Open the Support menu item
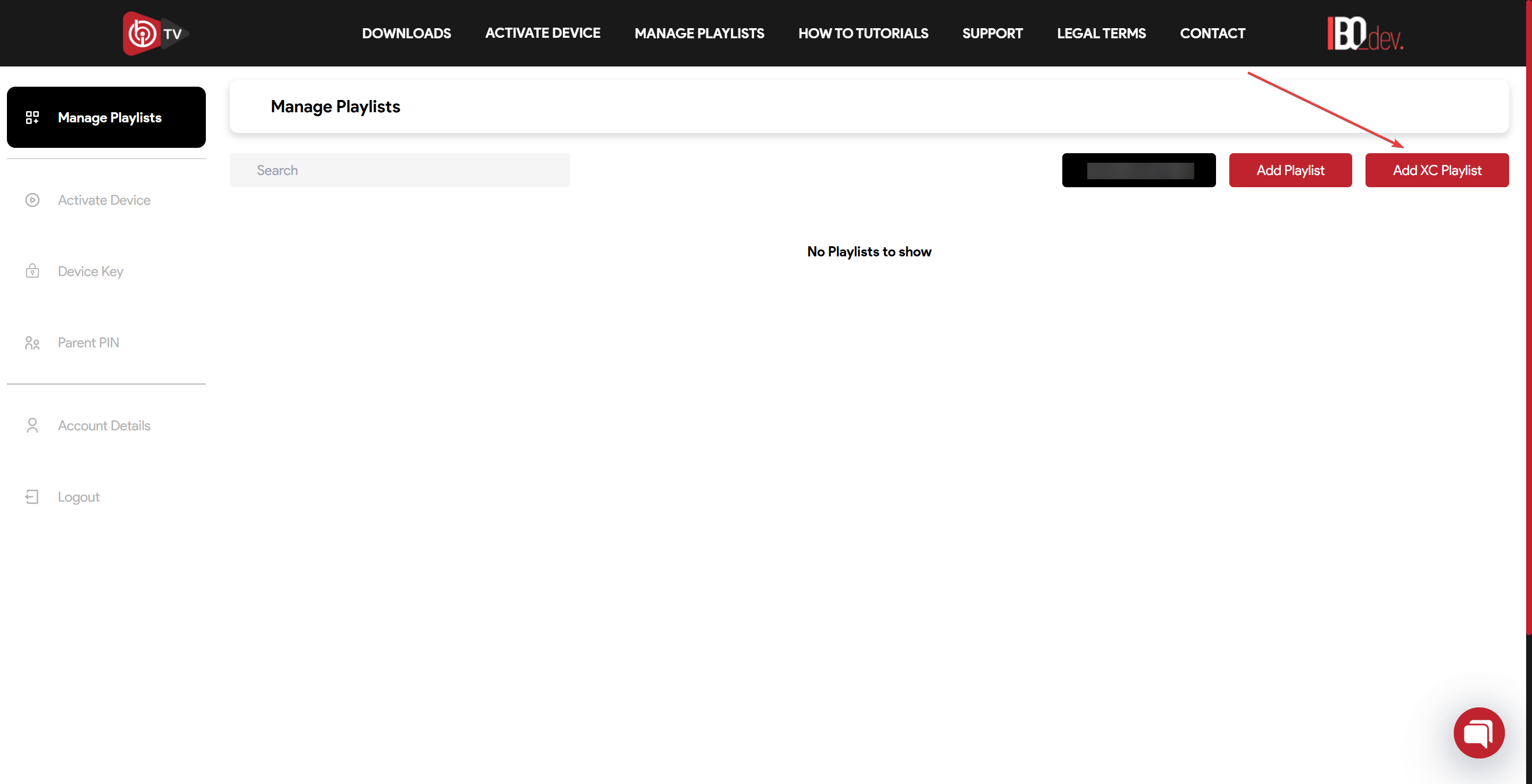This screenshot has width=1532, height=784. coord(992,34)
